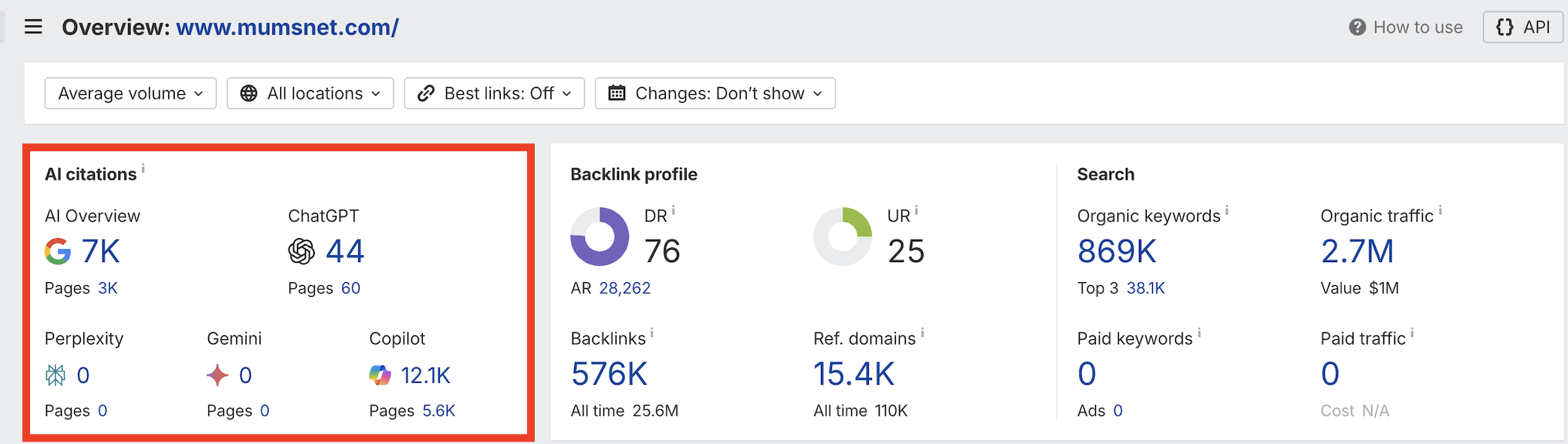Click the info icon next to Organic keywords

[1227, 210]
